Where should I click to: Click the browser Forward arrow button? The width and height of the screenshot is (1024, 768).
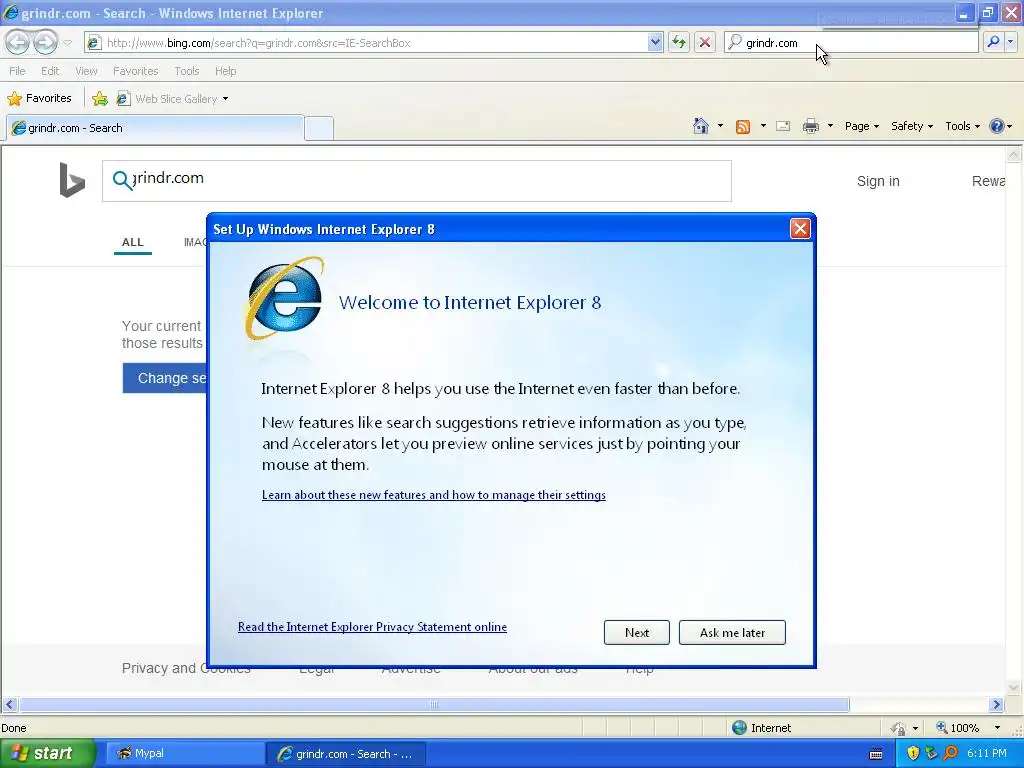45,42
